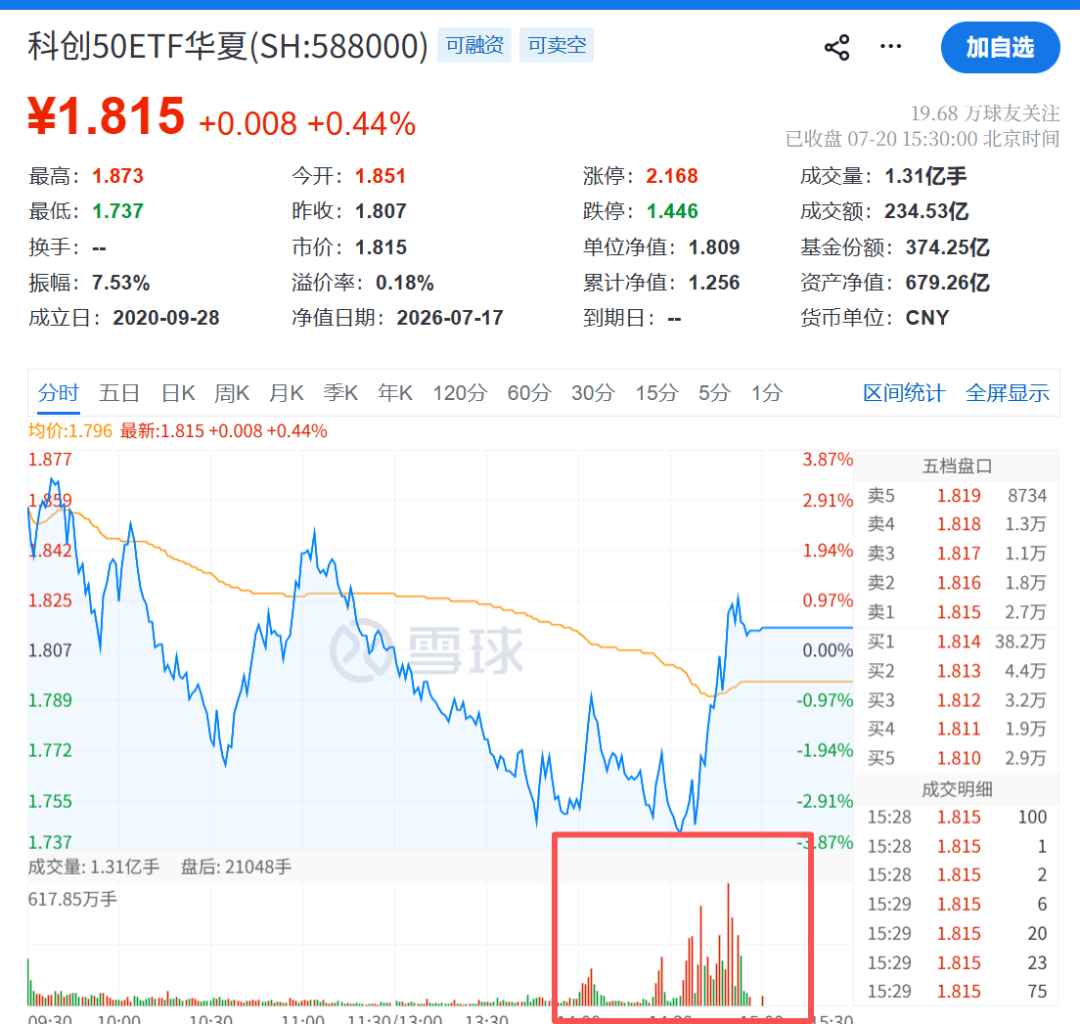This screenshot has height=1024, width=1080.
Task: Click the 振幅 value 7.53%
Action: pyautogui.click(x=121, y=283)
